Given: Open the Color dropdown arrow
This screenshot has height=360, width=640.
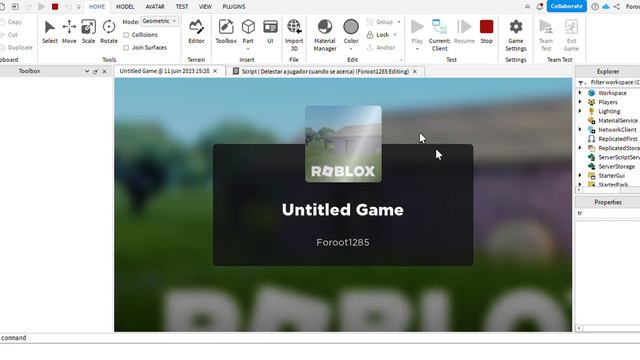Looking at the screenshot, I should [x=351, y=49].
